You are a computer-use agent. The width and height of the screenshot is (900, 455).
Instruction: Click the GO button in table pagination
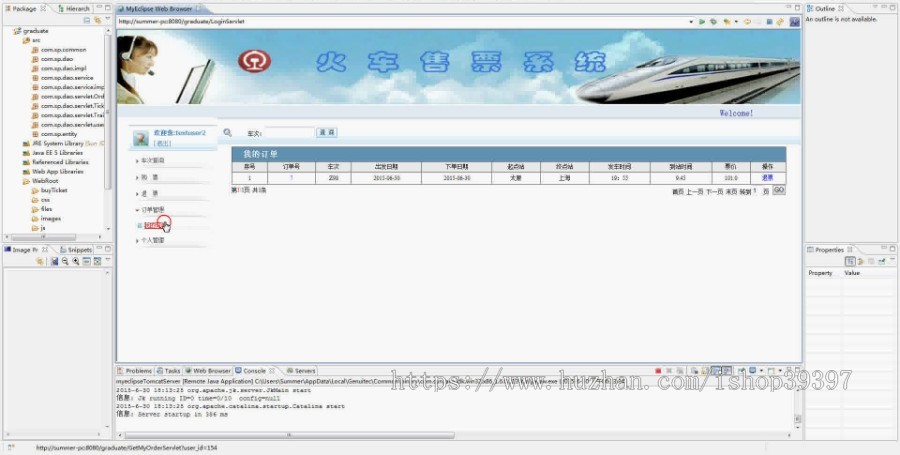[779, 190]
